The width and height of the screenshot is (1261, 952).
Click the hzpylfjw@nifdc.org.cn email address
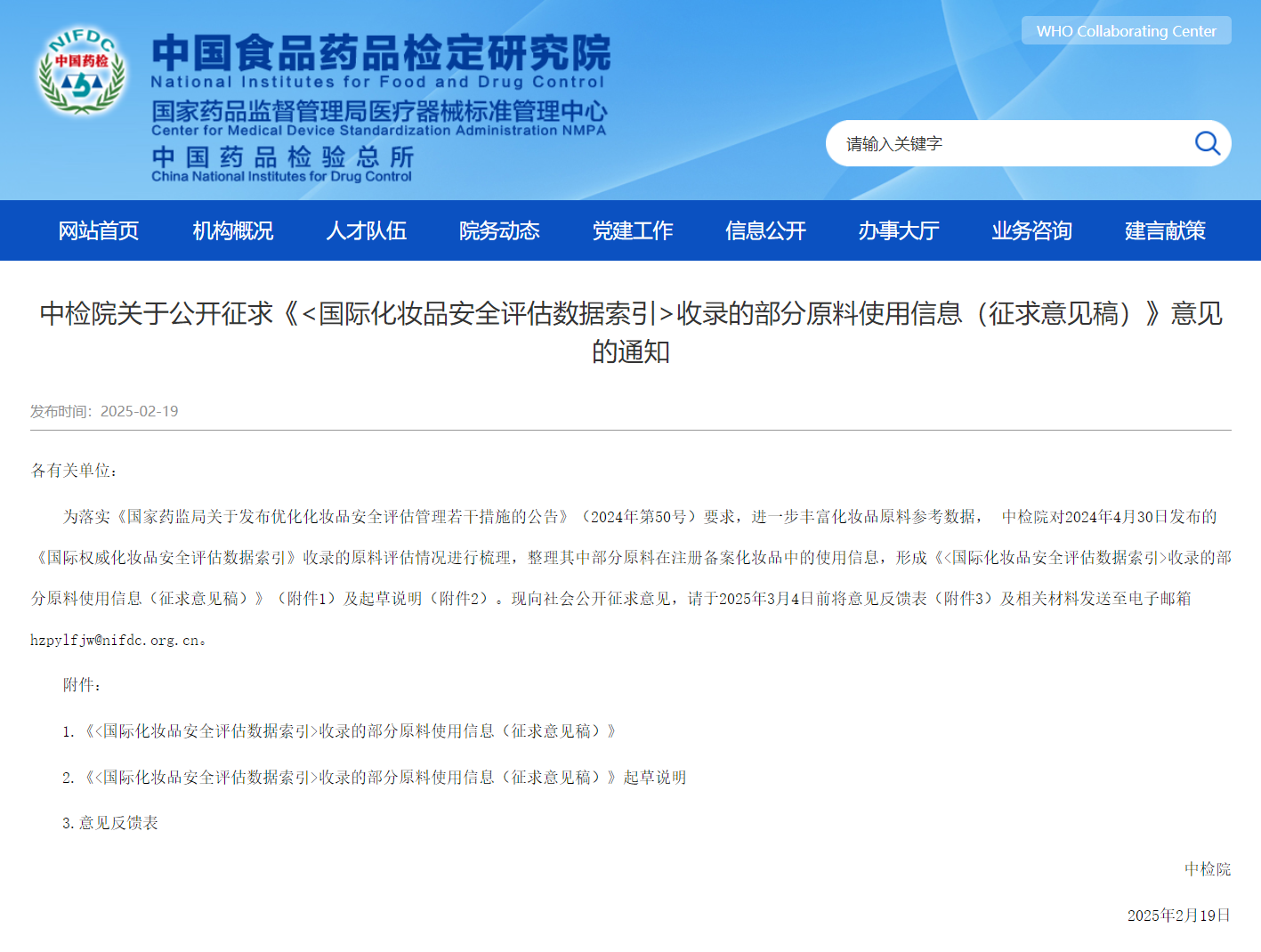115,640
